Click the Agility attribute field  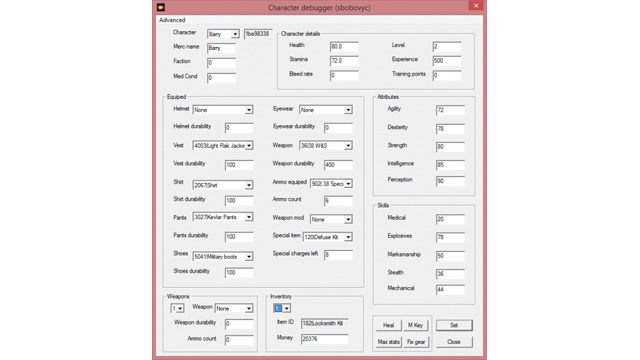(450, 110)
